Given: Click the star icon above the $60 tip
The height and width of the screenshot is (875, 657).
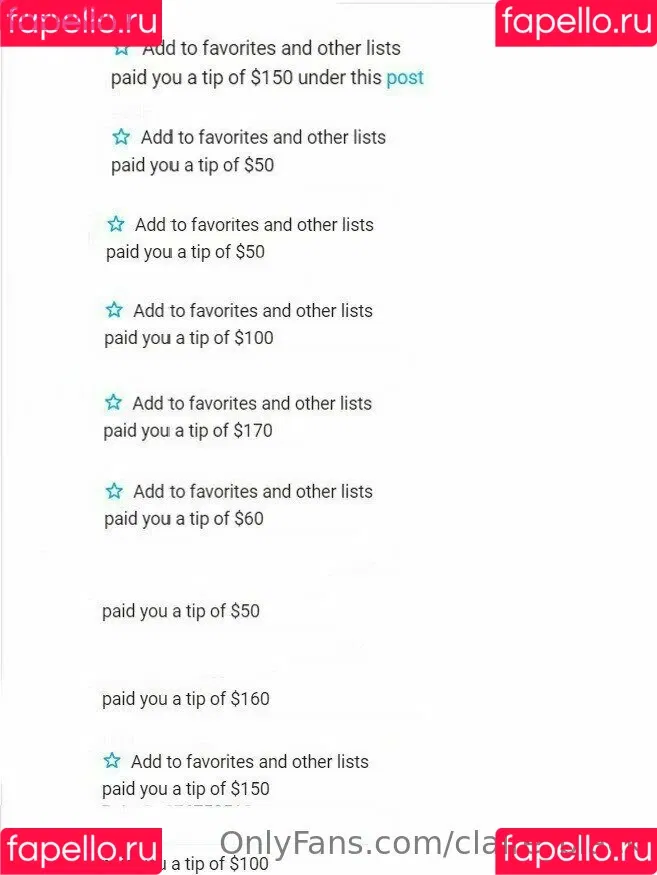Looking at the screenshot, I should tap(114, 491).
